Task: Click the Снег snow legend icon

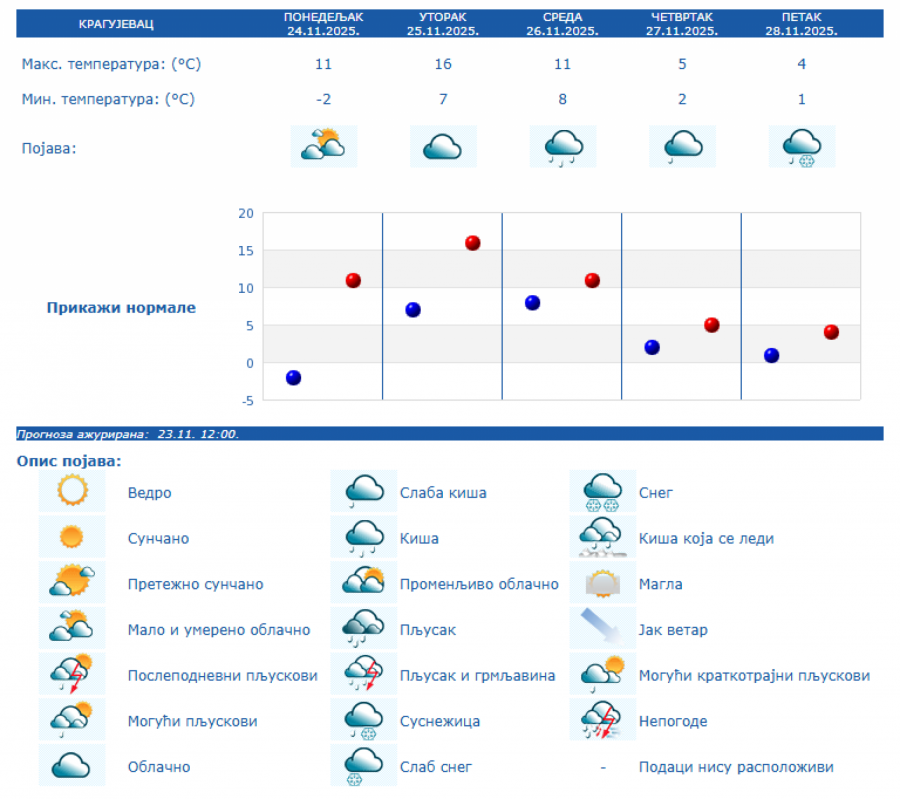Action: coord(603,492)
